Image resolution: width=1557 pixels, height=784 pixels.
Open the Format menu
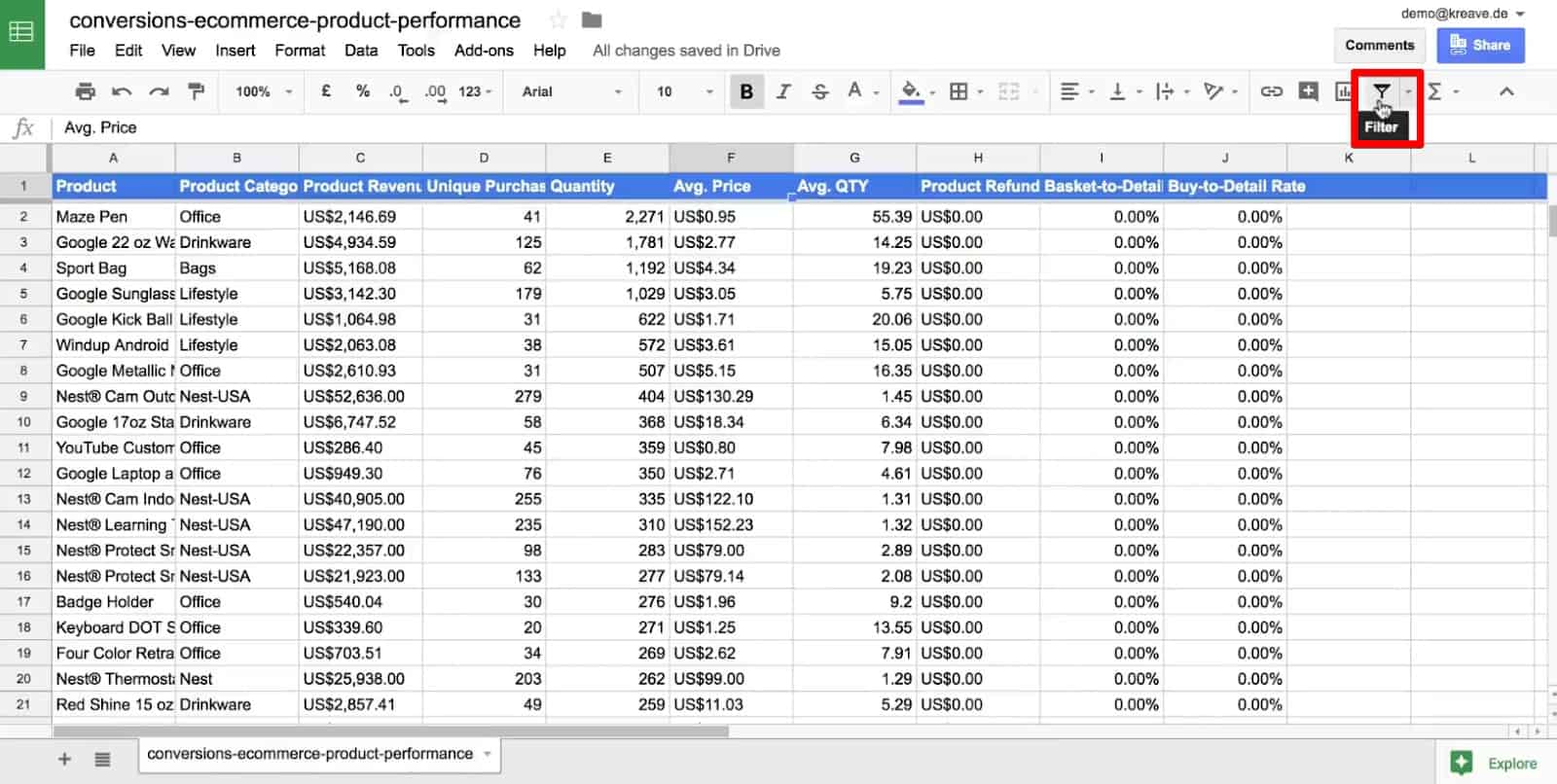300,51
